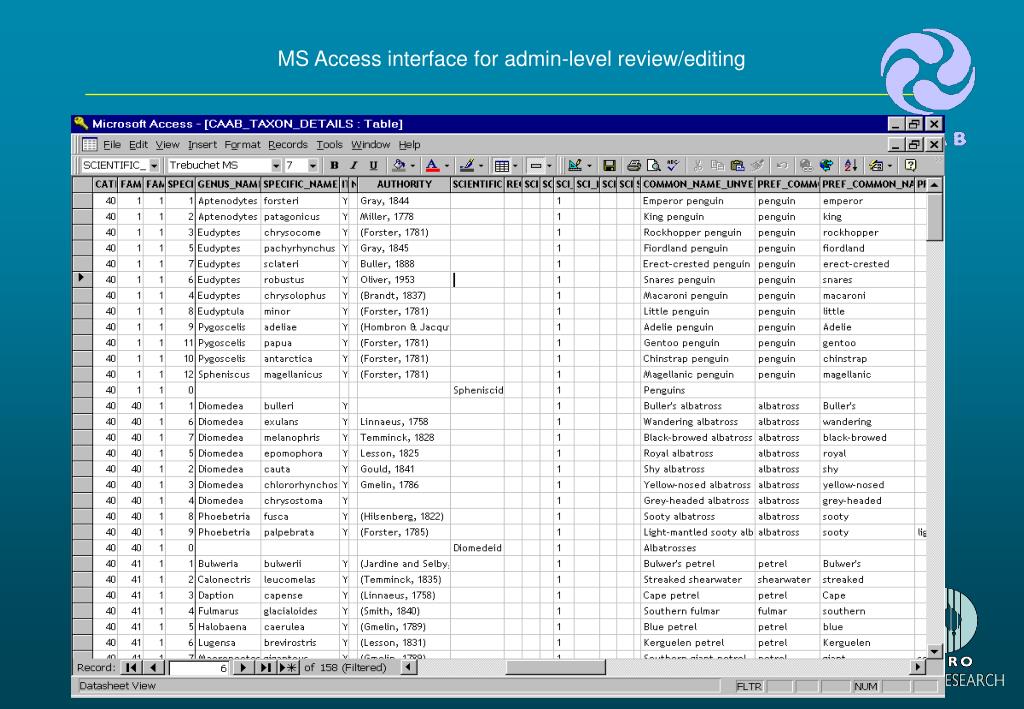The height and width of the screenshot is (709, 1024).
Task: Click the horizontal scrollbar right arrow
Action: click(x=918, y=667)
